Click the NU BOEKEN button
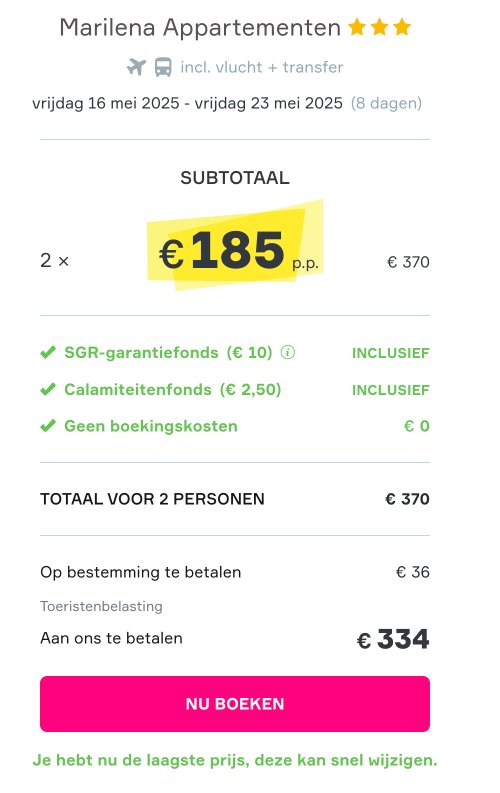Image resolution: width=500 pixels, height=793 pixels. 235,703
